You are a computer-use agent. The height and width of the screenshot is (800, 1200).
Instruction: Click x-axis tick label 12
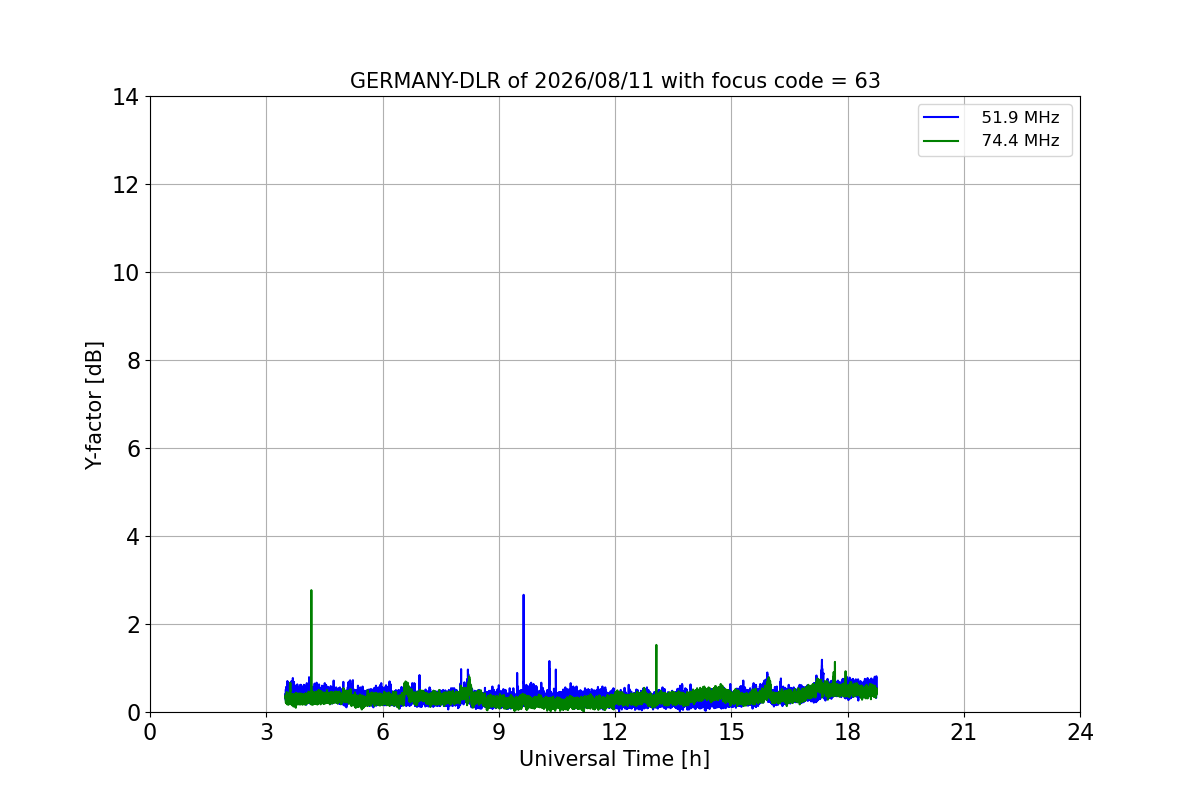pos(615,732)
